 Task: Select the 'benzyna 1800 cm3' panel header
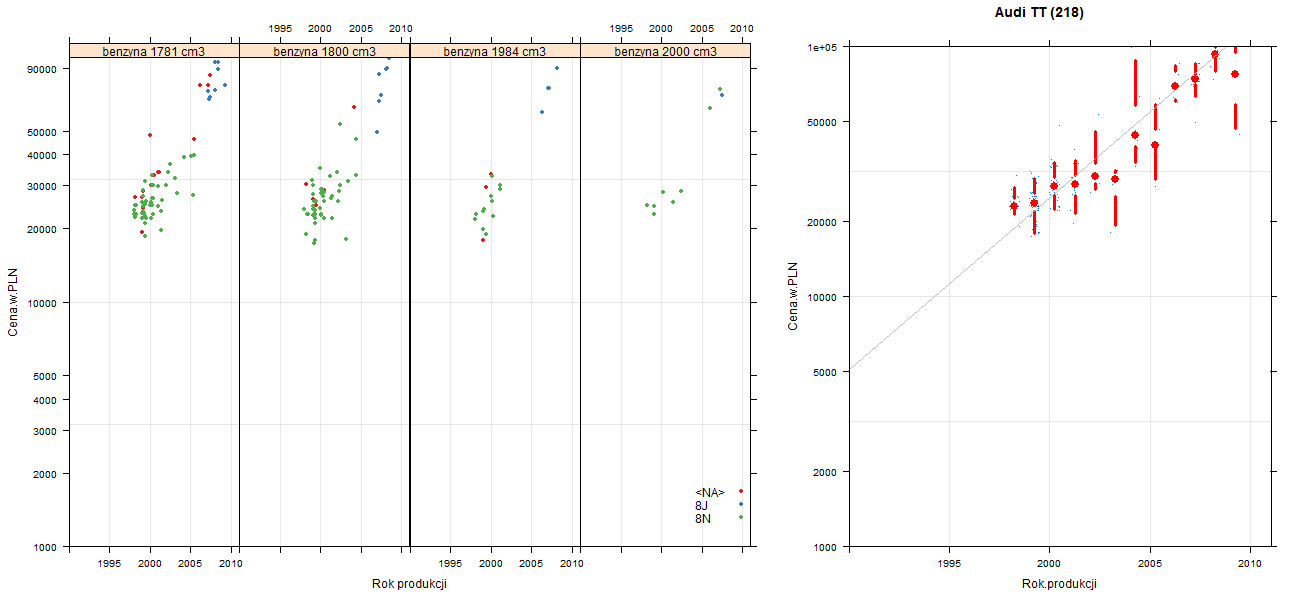coord(325,51)
